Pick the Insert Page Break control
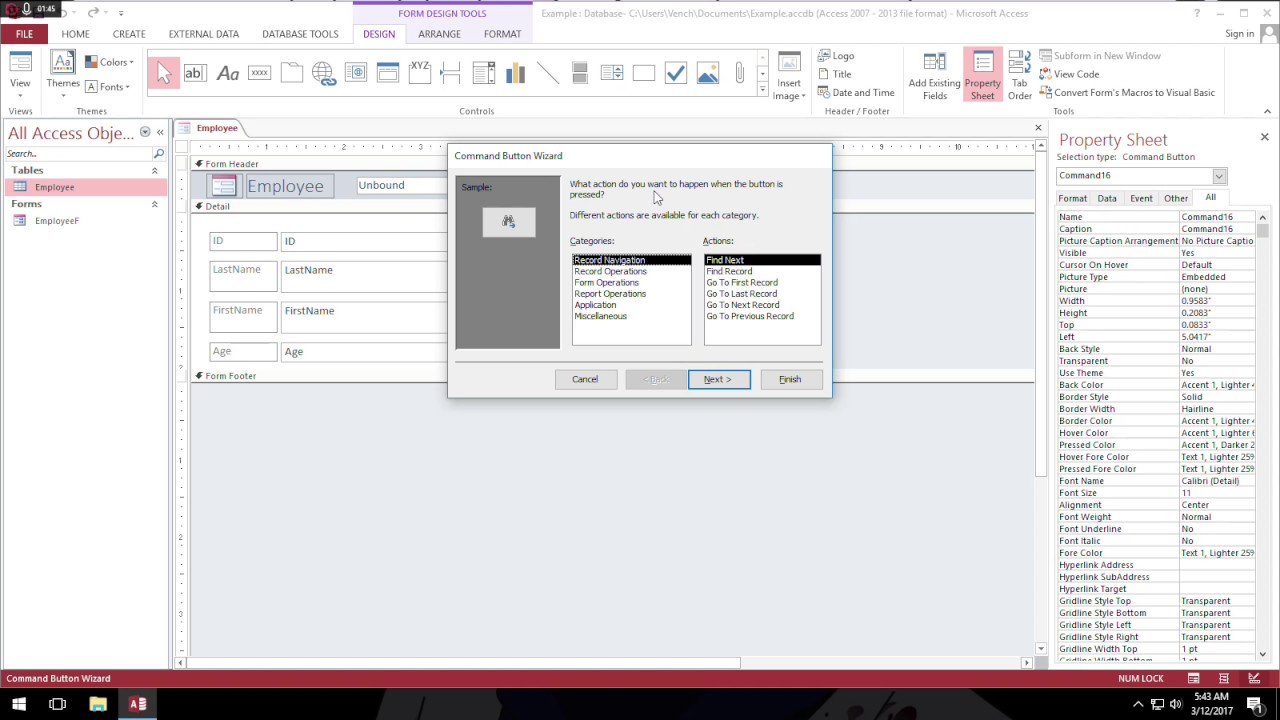Viewport: 1280px width, 720px height. [x=451, y=73]
